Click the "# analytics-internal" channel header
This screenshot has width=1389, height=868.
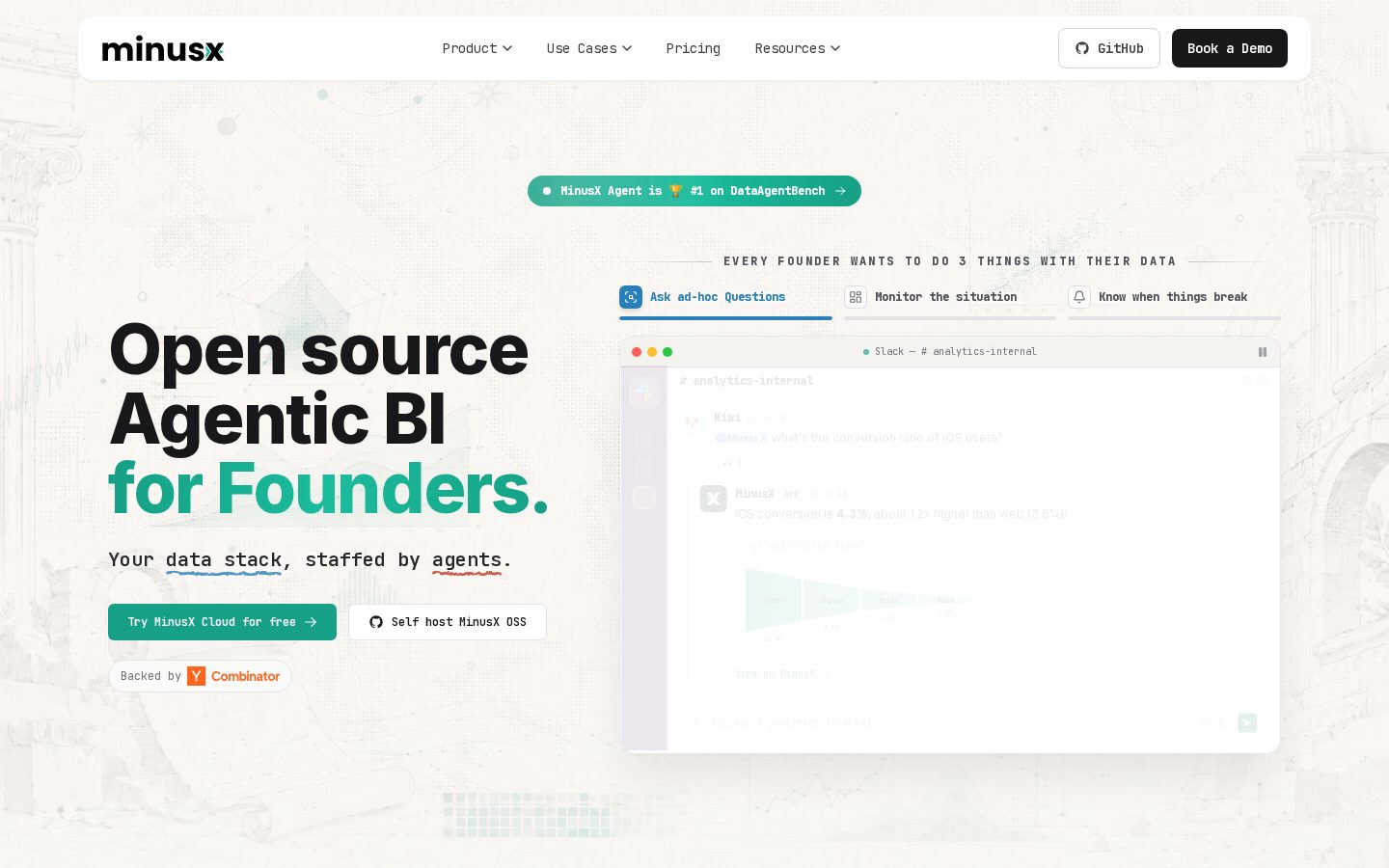(747, 381)
